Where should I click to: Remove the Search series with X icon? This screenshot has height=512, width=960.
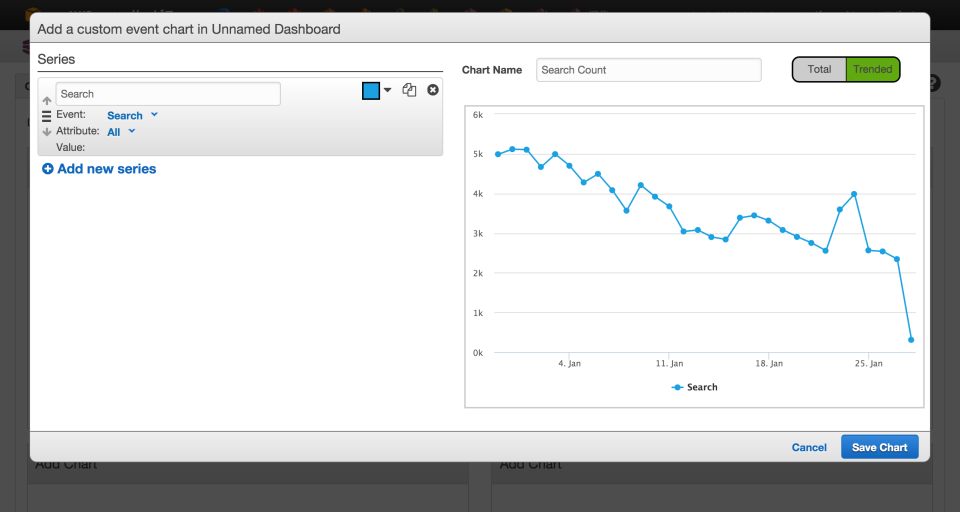pos(433,90)
